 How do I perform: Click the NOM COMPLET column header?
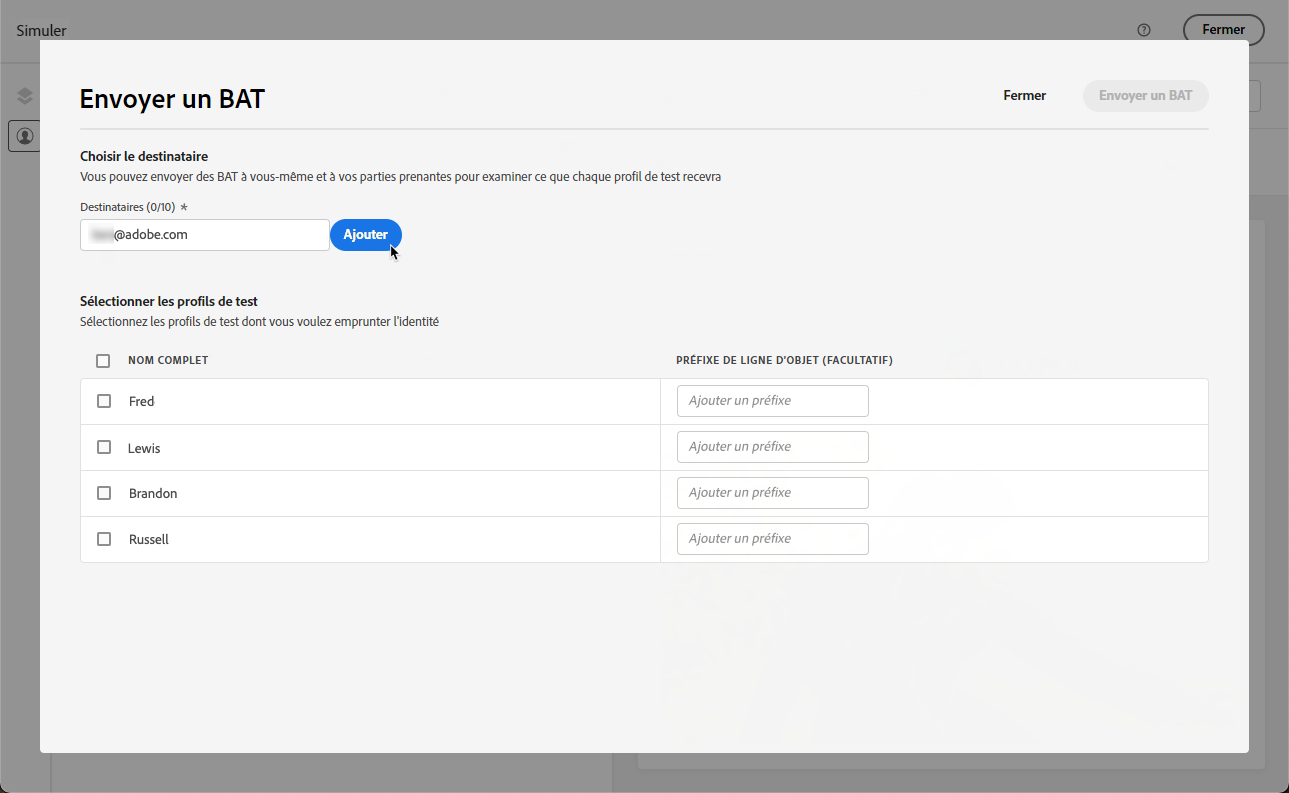168,361
